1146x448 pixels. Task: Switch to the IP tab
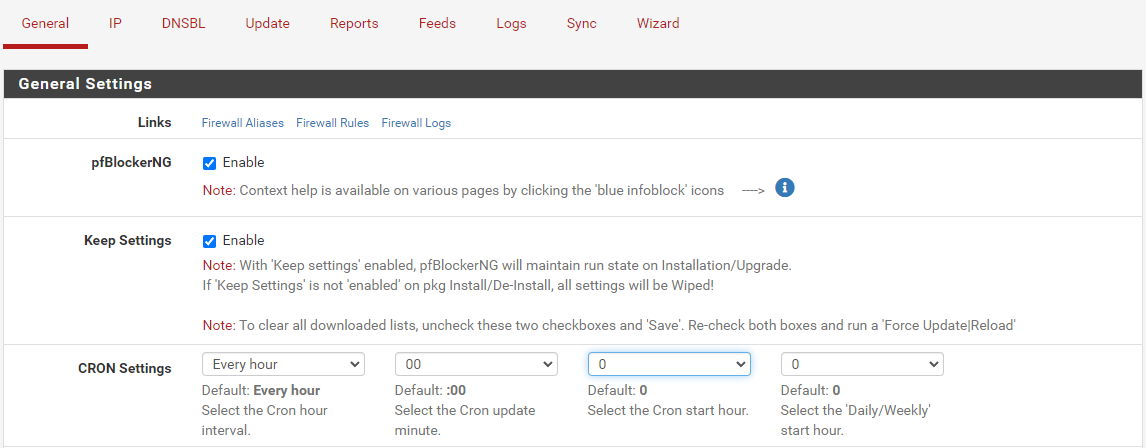pyautogui.click(x=115, y=23)
